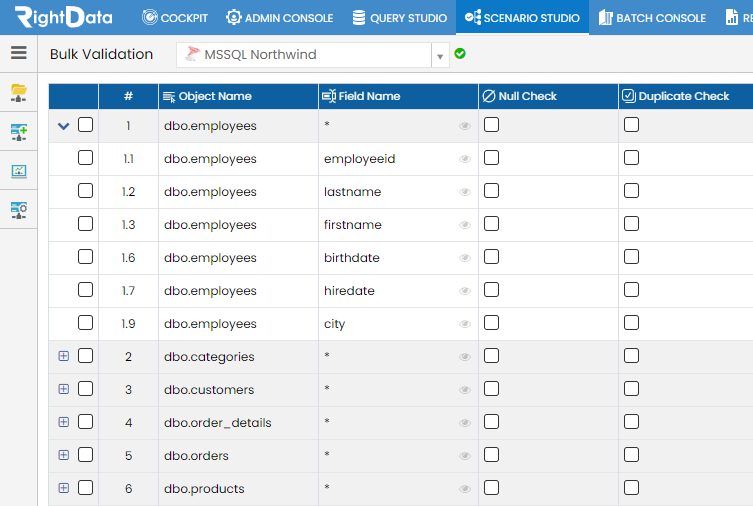Enable Duplicate Check for hiredate
This screenshot has width=753, height=506.
pyautogui.click(x=632, y=289)
